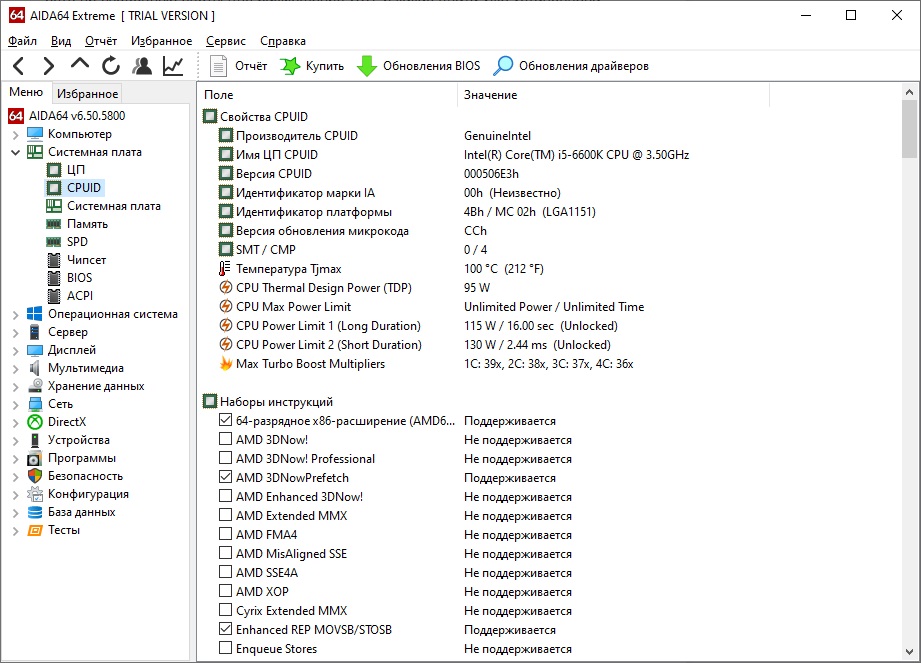
Task: Click the Back navigation arrow
Action: click(x=19, y=66)
